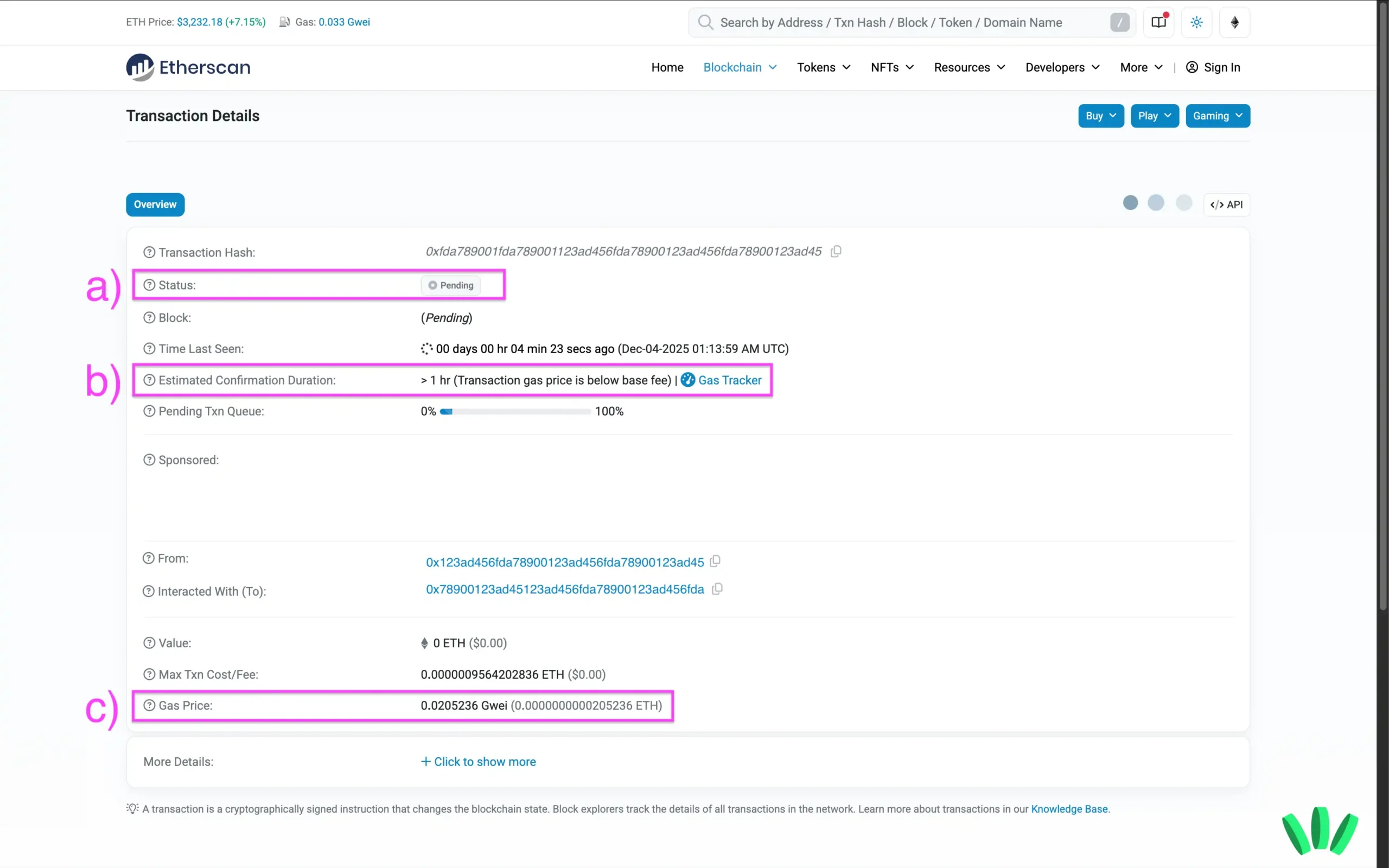Toggle light/dark theme with the sun icon

(x=1197, y=22)
